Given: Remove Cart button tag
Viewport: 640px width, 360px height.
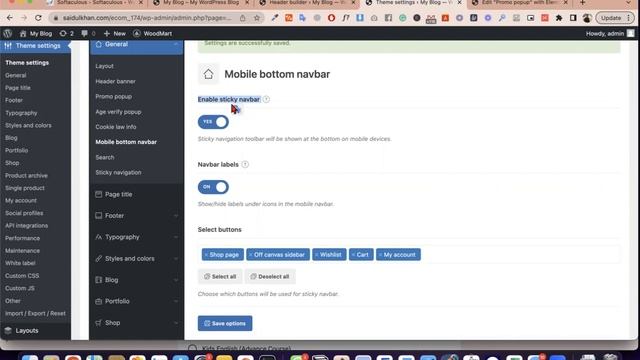Looking at the screenshot, I should point(353,255).
